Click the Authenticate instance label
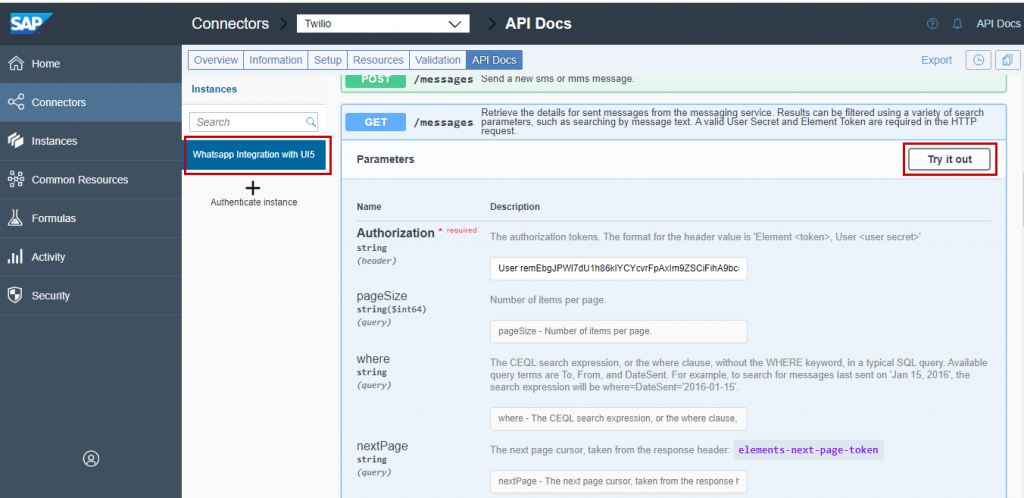1024x498 pixels. pos(253,202)
